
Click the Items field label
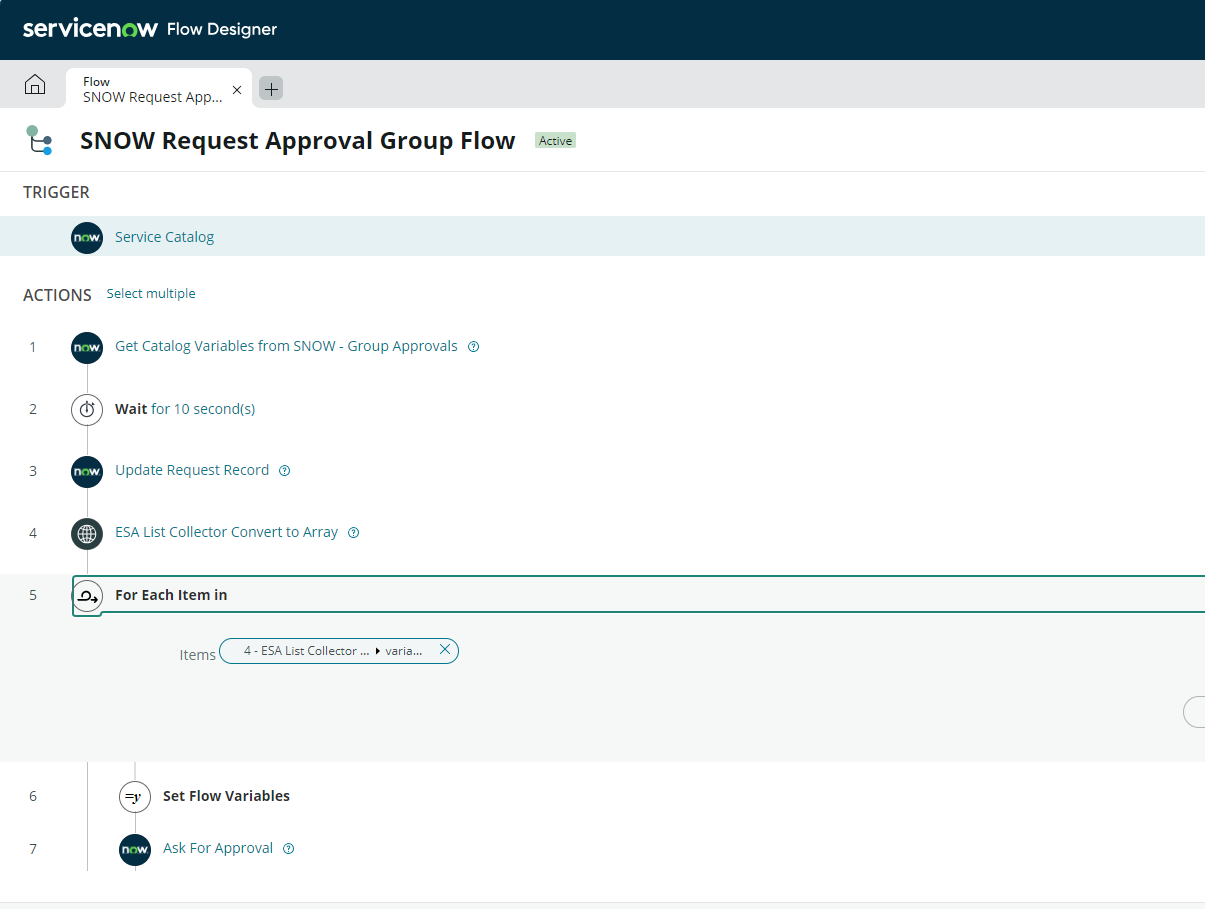197,654
